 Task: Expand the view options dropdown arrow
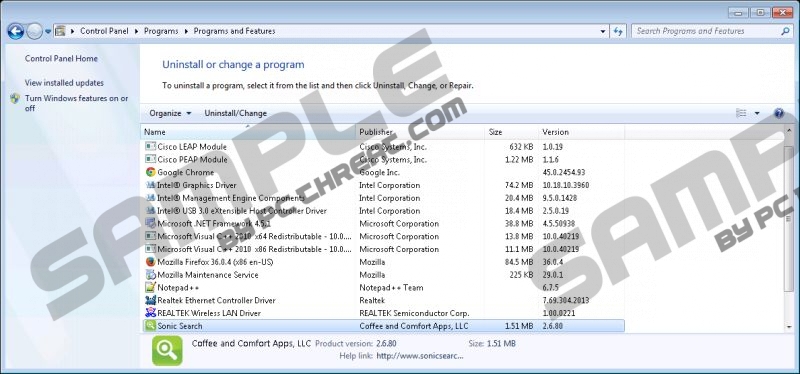(757, 113)
